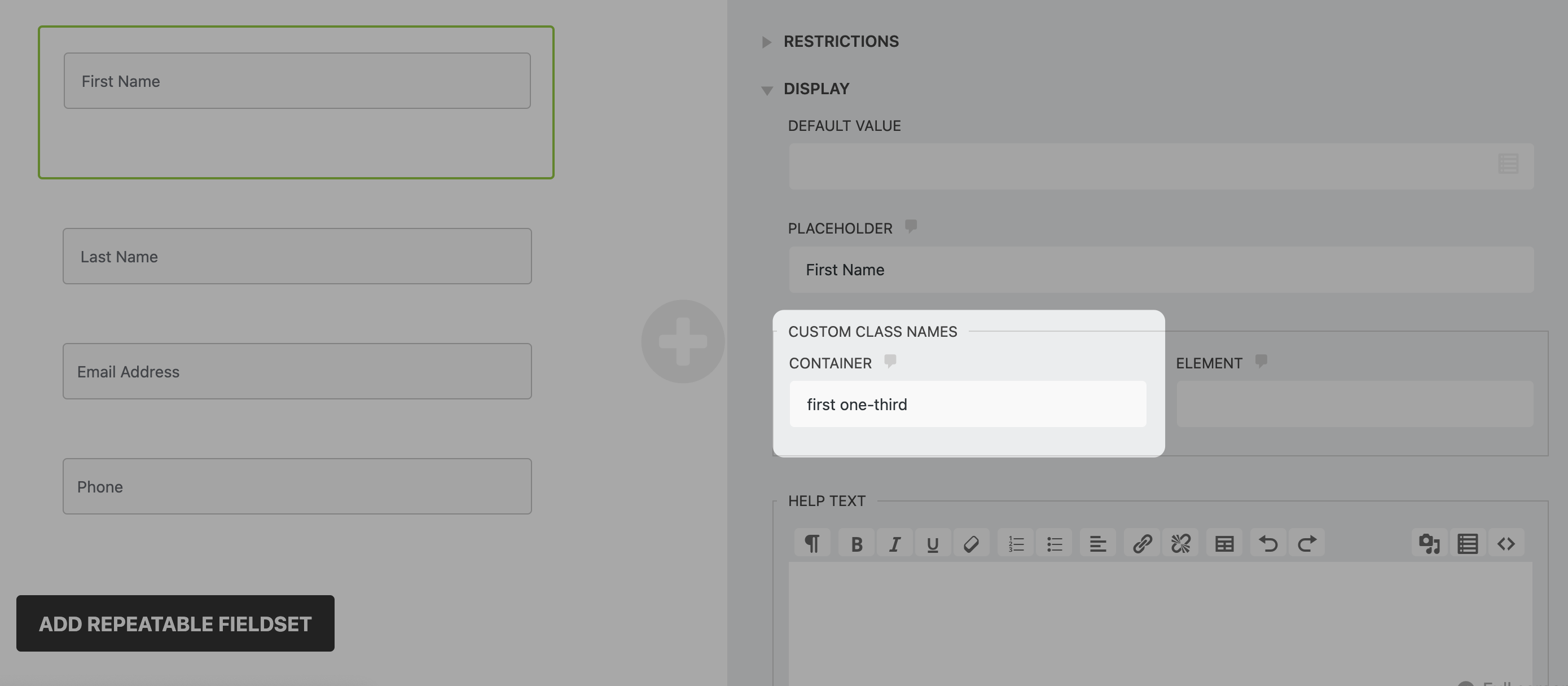This screenshot has height=686, width=1568.
Task: Click the eraser clear-formatting icon
Action: (971, 543)
